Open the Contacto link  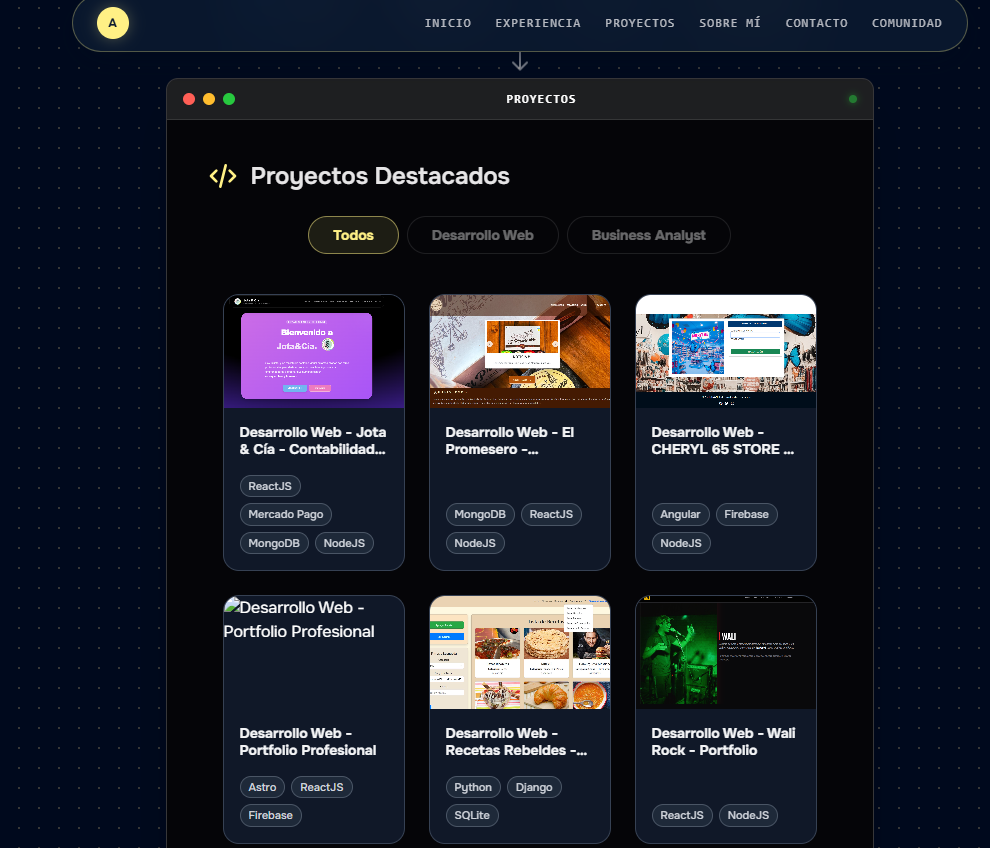click(x=816, y=23)
